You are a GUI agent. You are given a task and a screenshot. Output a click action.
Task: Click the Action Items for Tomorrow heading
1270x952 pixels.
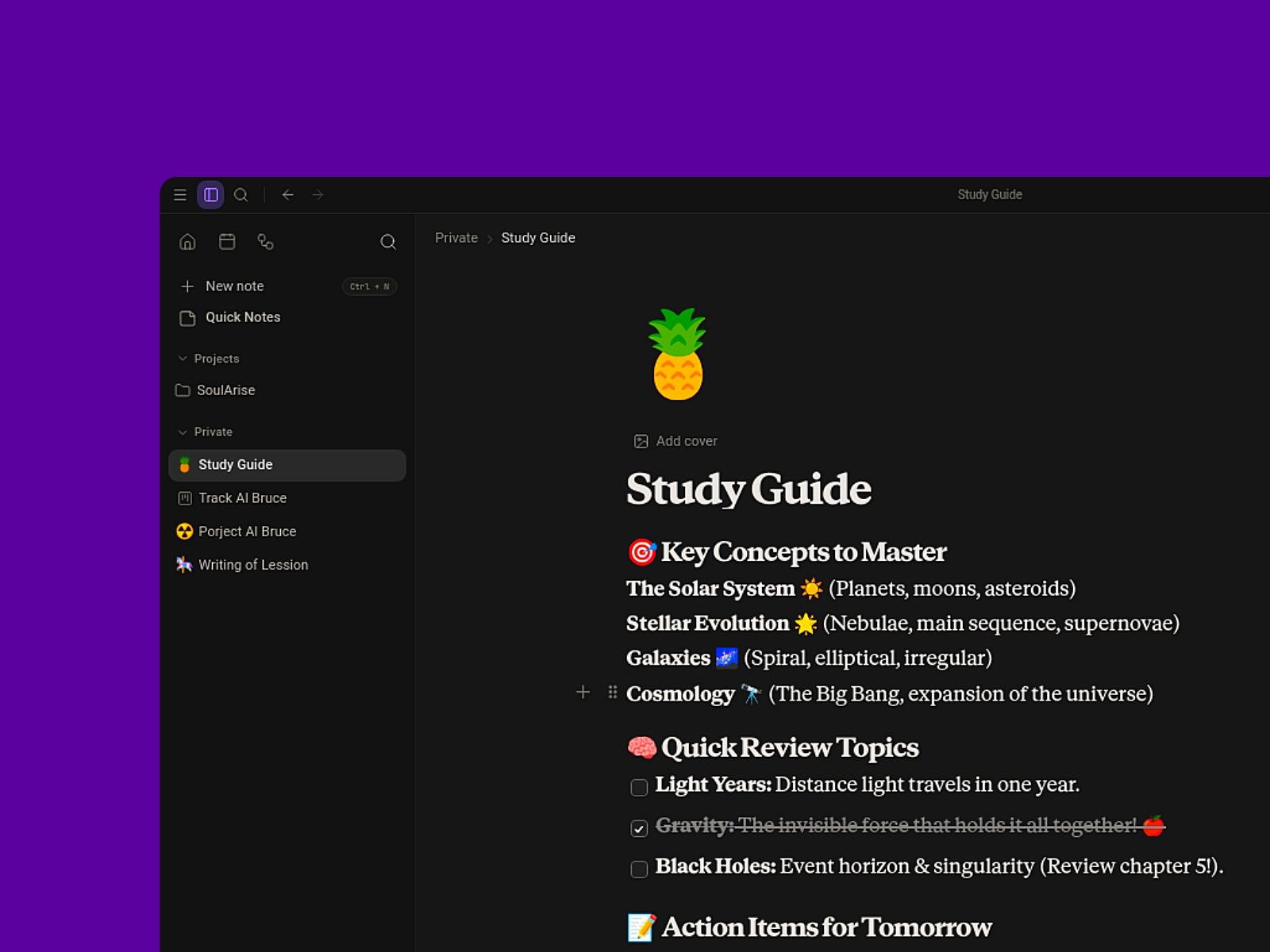[810, 927]
